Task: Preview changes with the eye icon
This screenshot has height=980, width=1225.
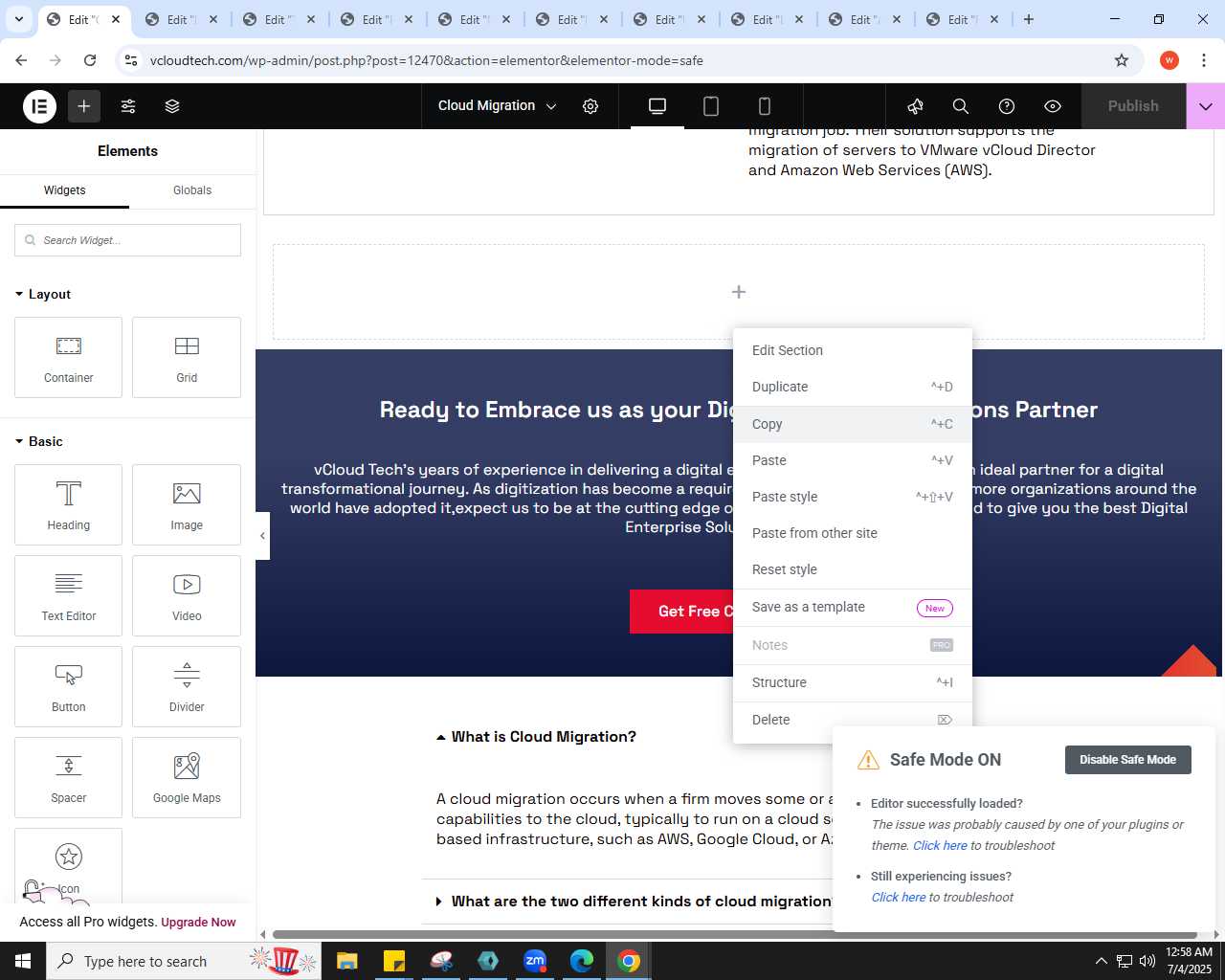Action: pos(1053,106)
